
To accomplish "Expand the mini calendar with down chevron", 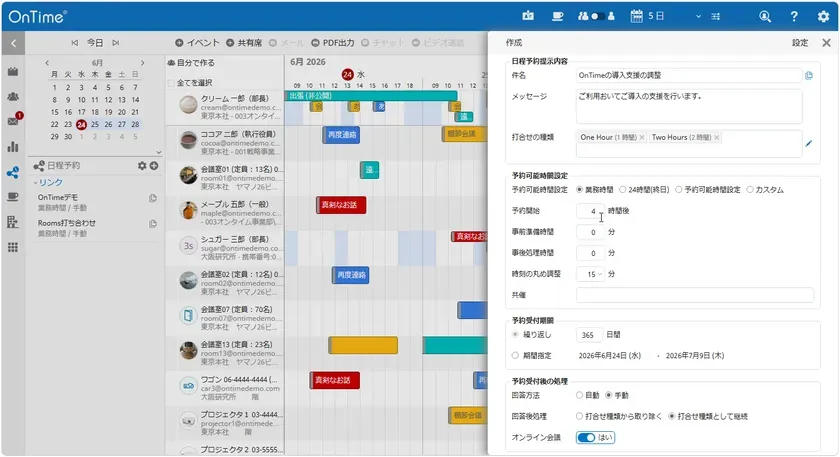I will (158, 152).
